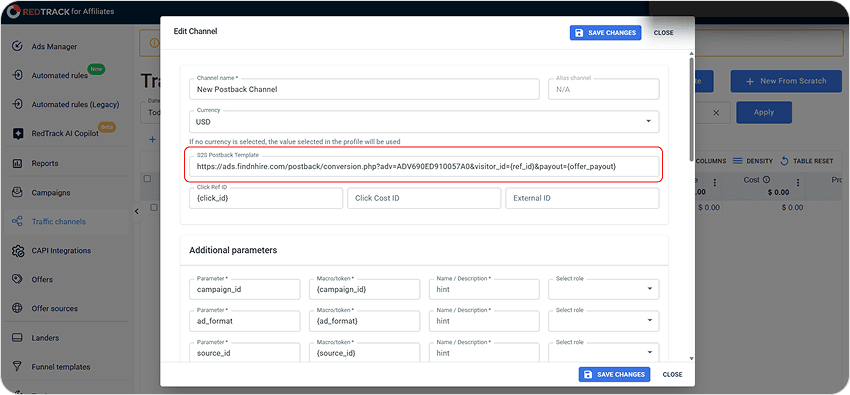This screenshot has width=850, height=395.
Task: Click the Click Ref ID field
Action: (266, 198)
